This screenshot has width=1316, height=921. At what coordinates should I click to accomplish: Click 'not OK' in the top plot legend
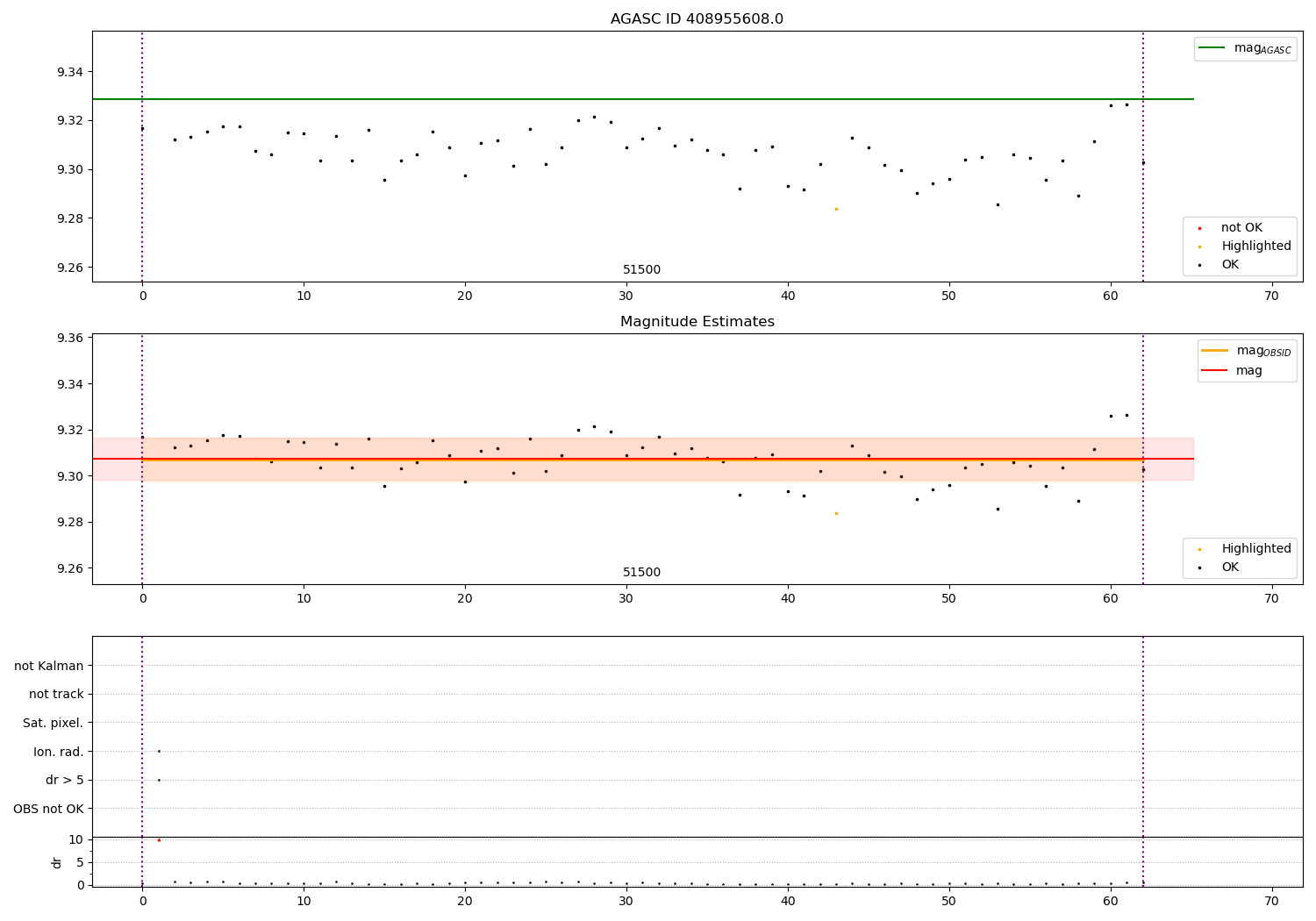[x=1241, y=228]
